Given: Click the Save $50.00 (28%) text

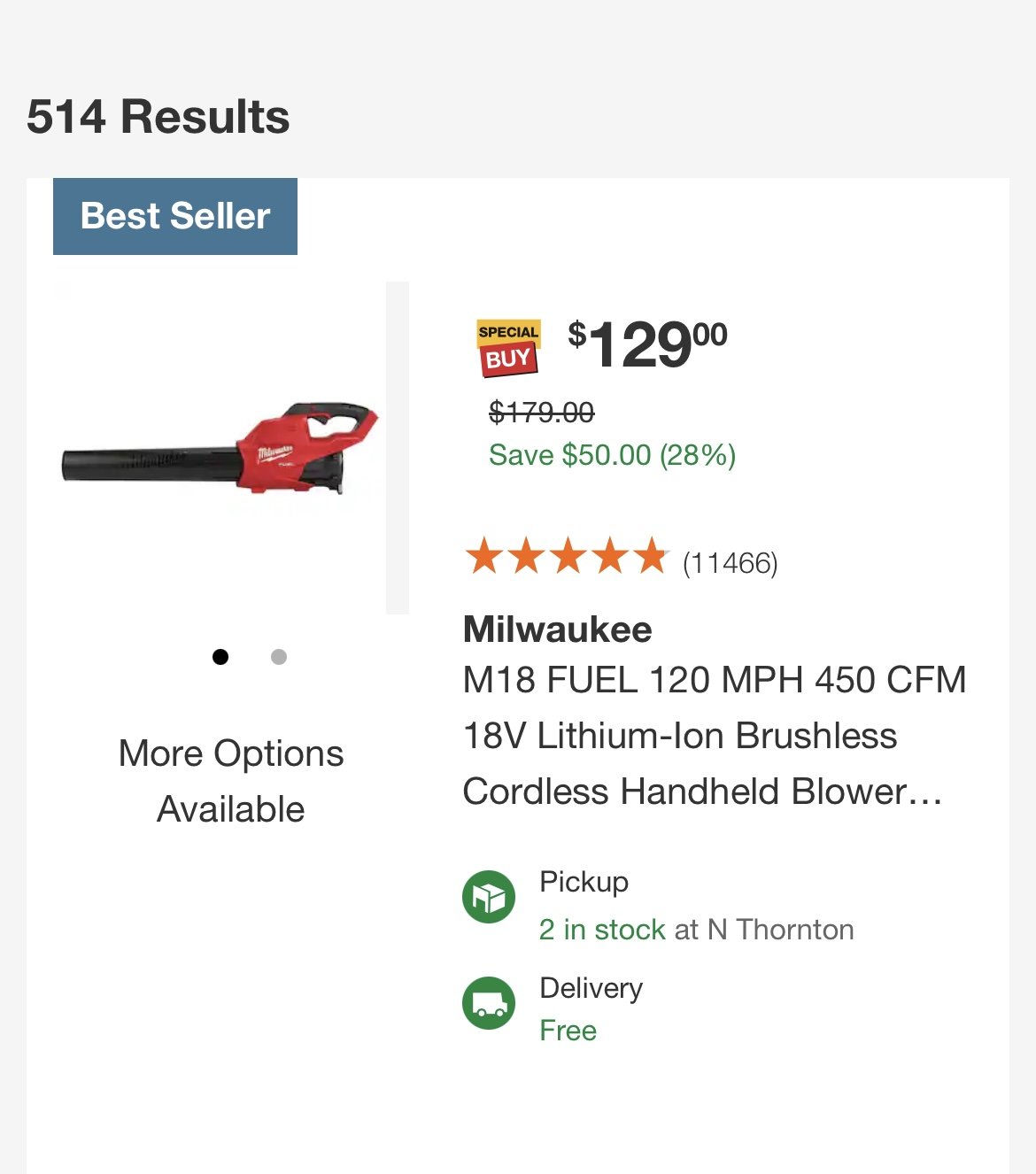Looking at the screenshot, I should click(x=613, y=455).
